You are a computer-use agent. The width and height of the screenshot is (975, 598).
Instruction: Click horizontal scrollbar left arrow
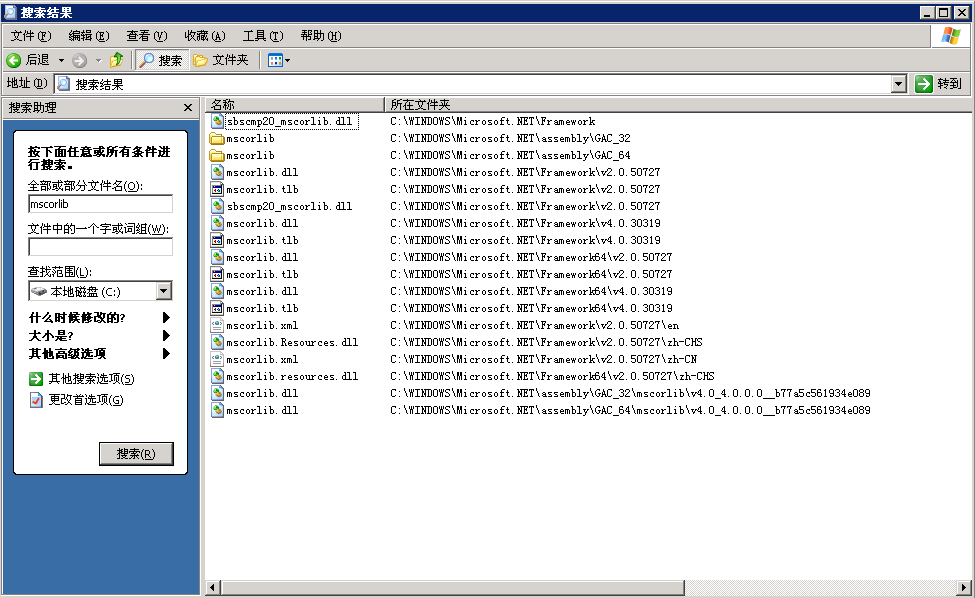pos(213,587)
